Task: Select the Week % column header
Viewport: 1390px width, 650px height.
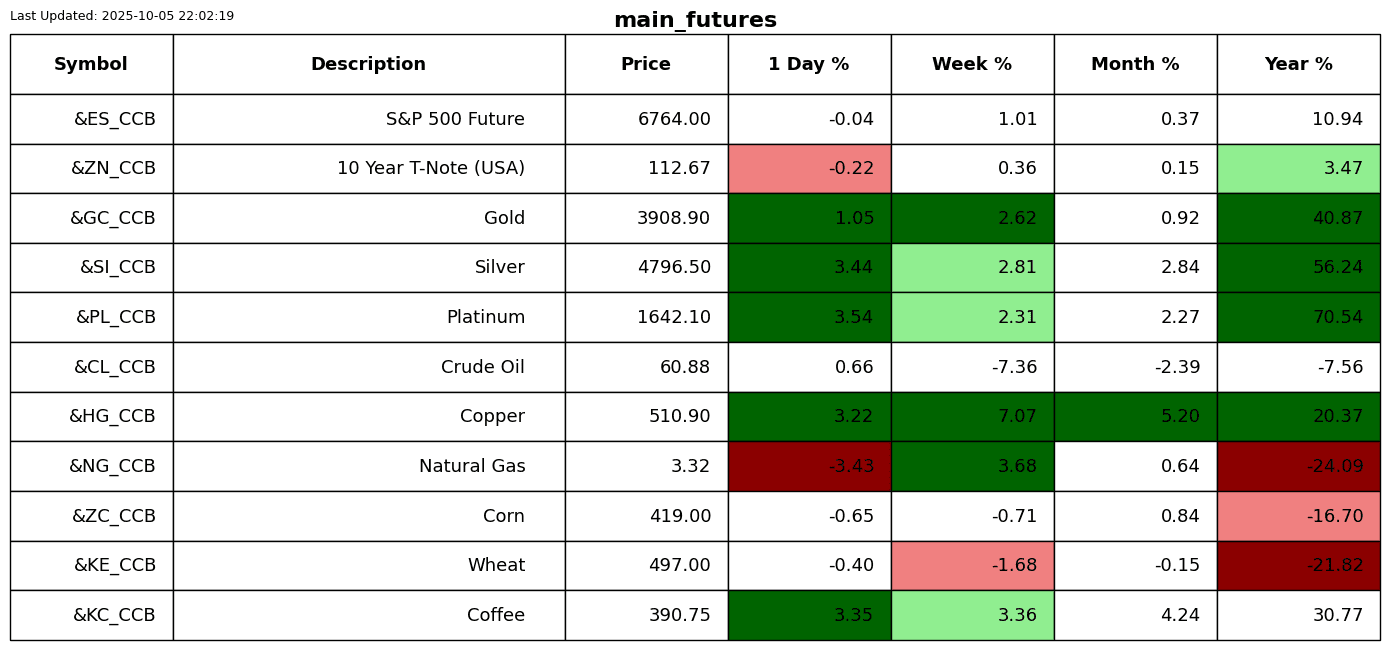Action: [x=972, y=64]
